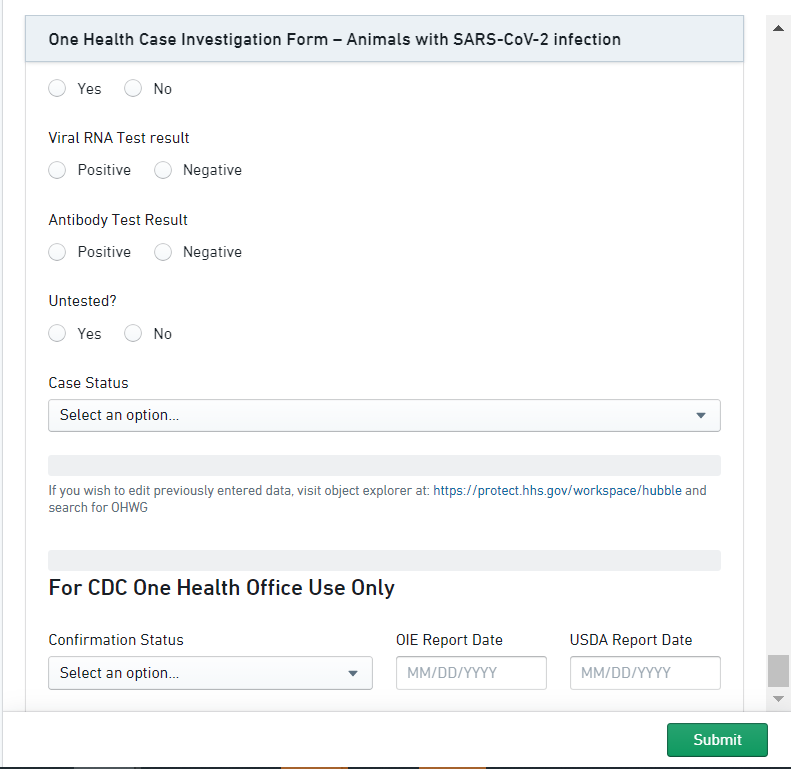This screenshot has width=791, height=769.
Task: Click the scrollbar down arrow
Action: [778, 698]
